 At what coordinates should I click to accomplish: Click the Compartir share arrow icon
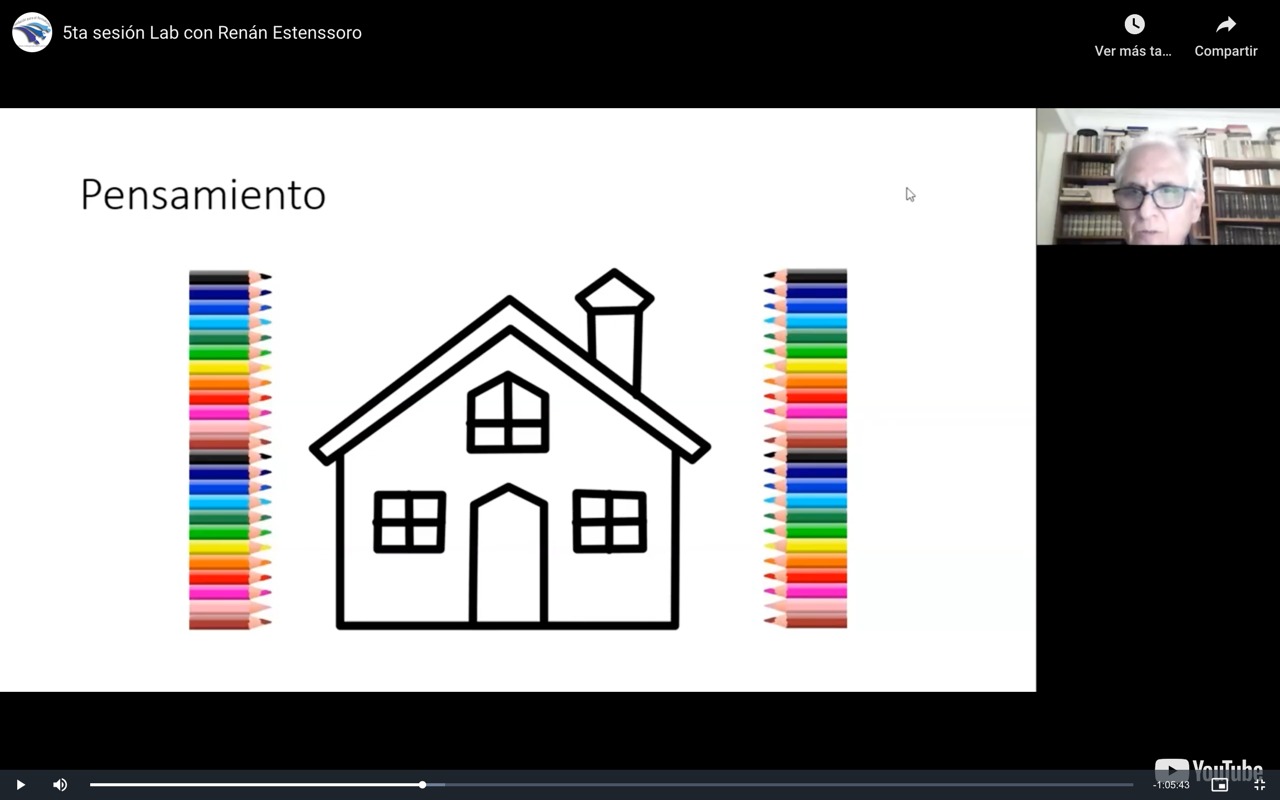click(1225, 25)
